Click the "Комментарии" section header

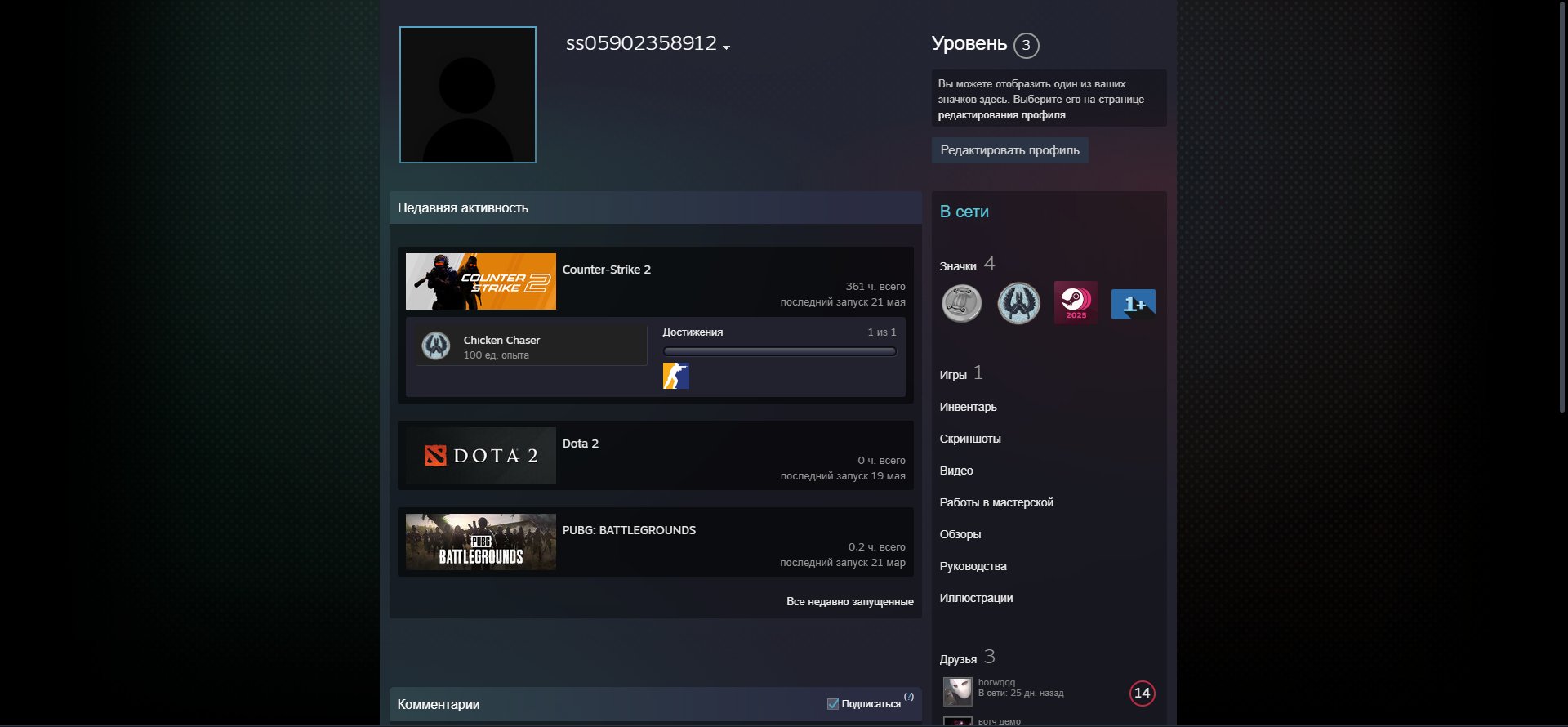(439, 705)
